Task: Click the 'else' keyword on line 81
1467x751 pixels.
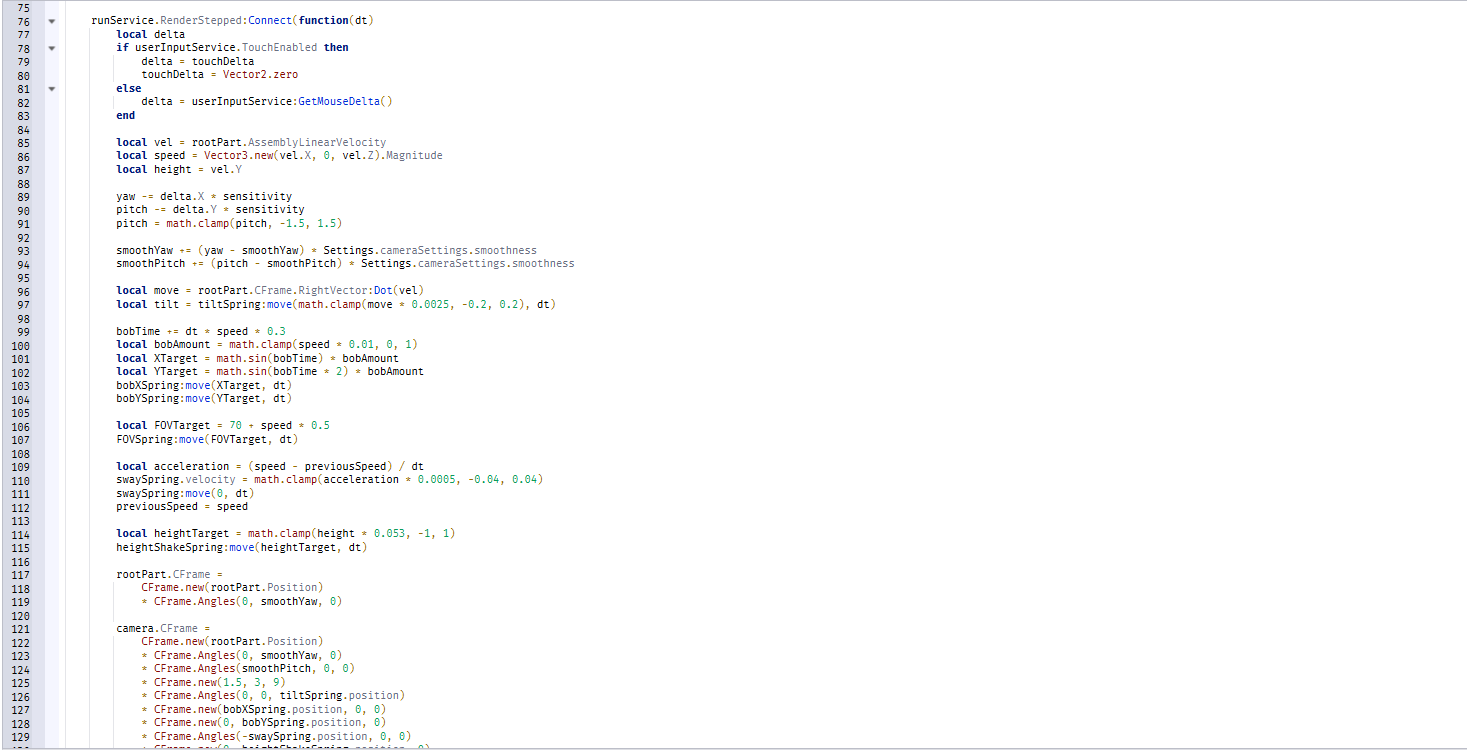Action: point(128,88)
